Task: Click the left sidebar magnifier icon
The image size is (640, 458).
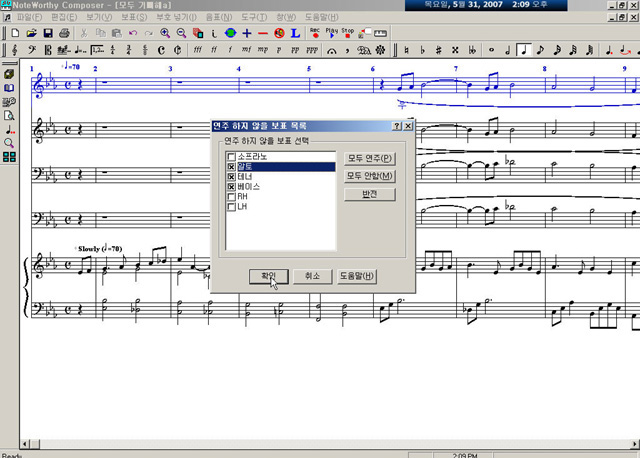Action: coord(9,143)
